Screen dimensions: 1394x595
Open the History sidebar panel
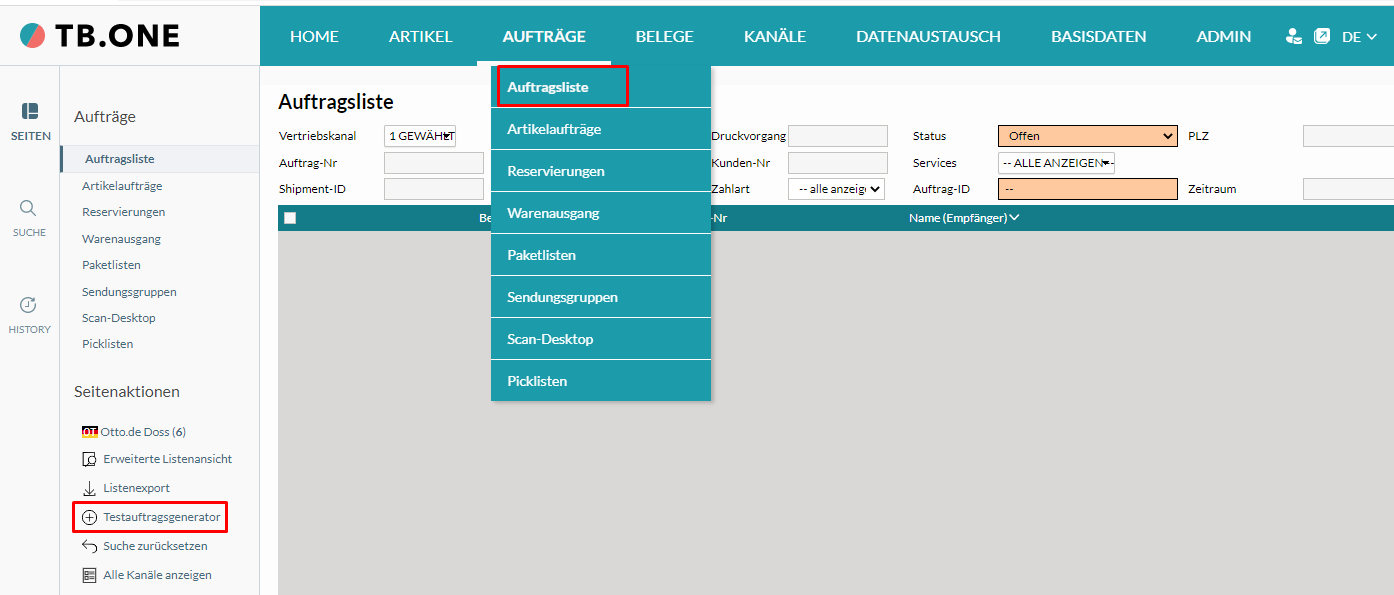[x=29, y=315]
